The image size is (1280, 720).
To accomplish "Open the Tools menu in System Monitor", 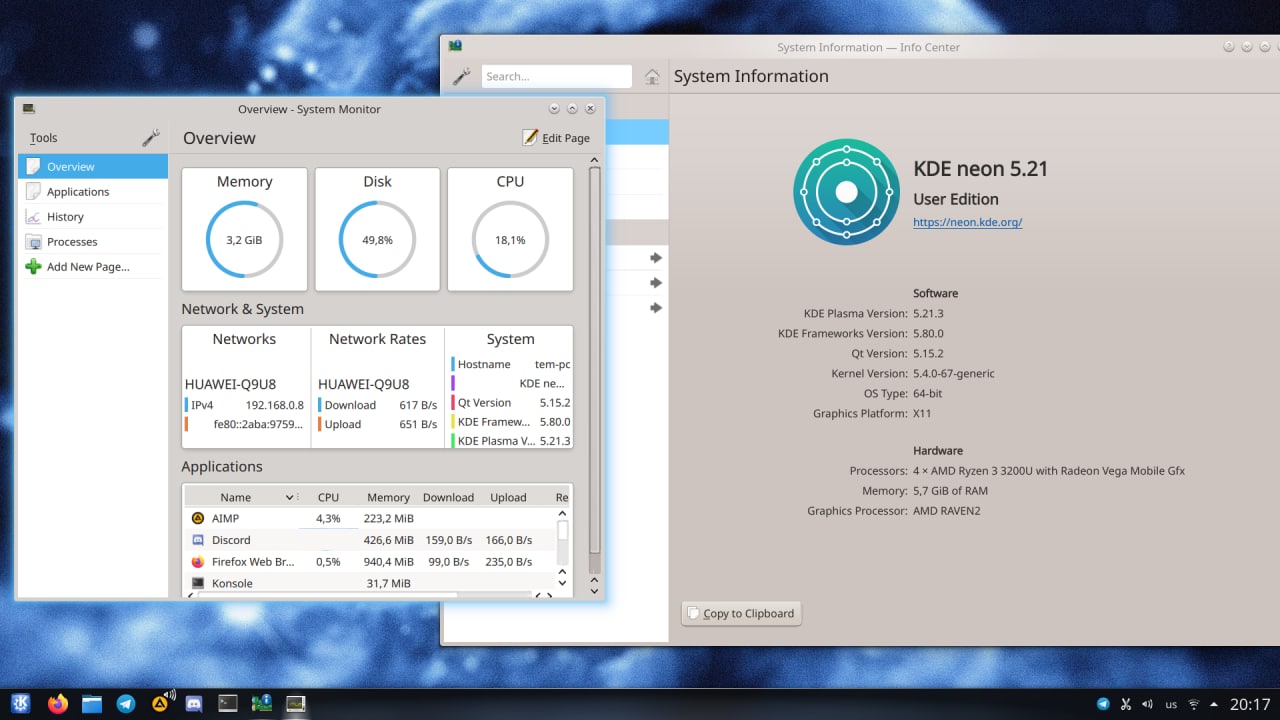I will coord(44,138).
